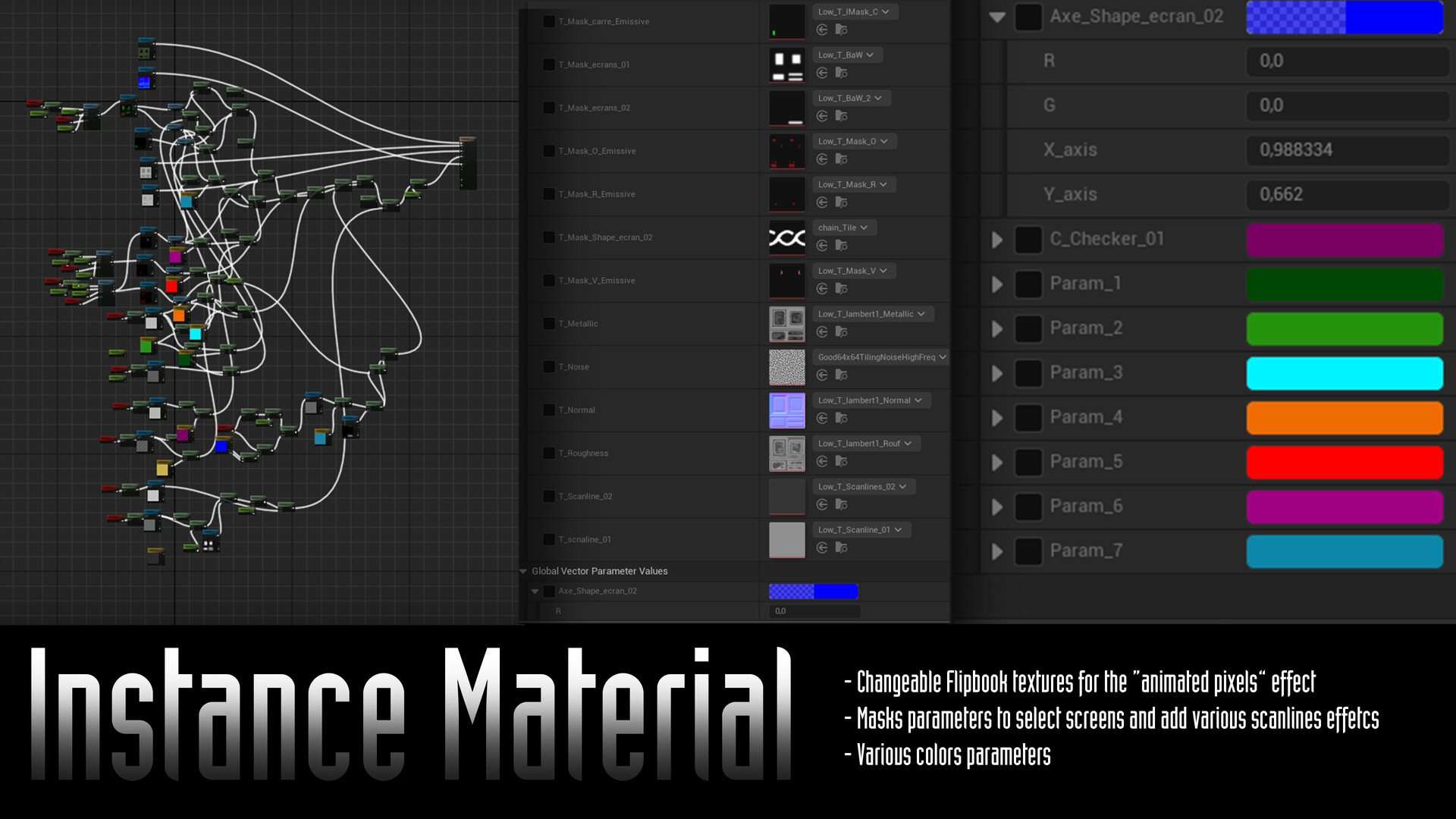Tick the Param_3 override checkbox
The image size is (1456, 819).
coord(1028,373)
